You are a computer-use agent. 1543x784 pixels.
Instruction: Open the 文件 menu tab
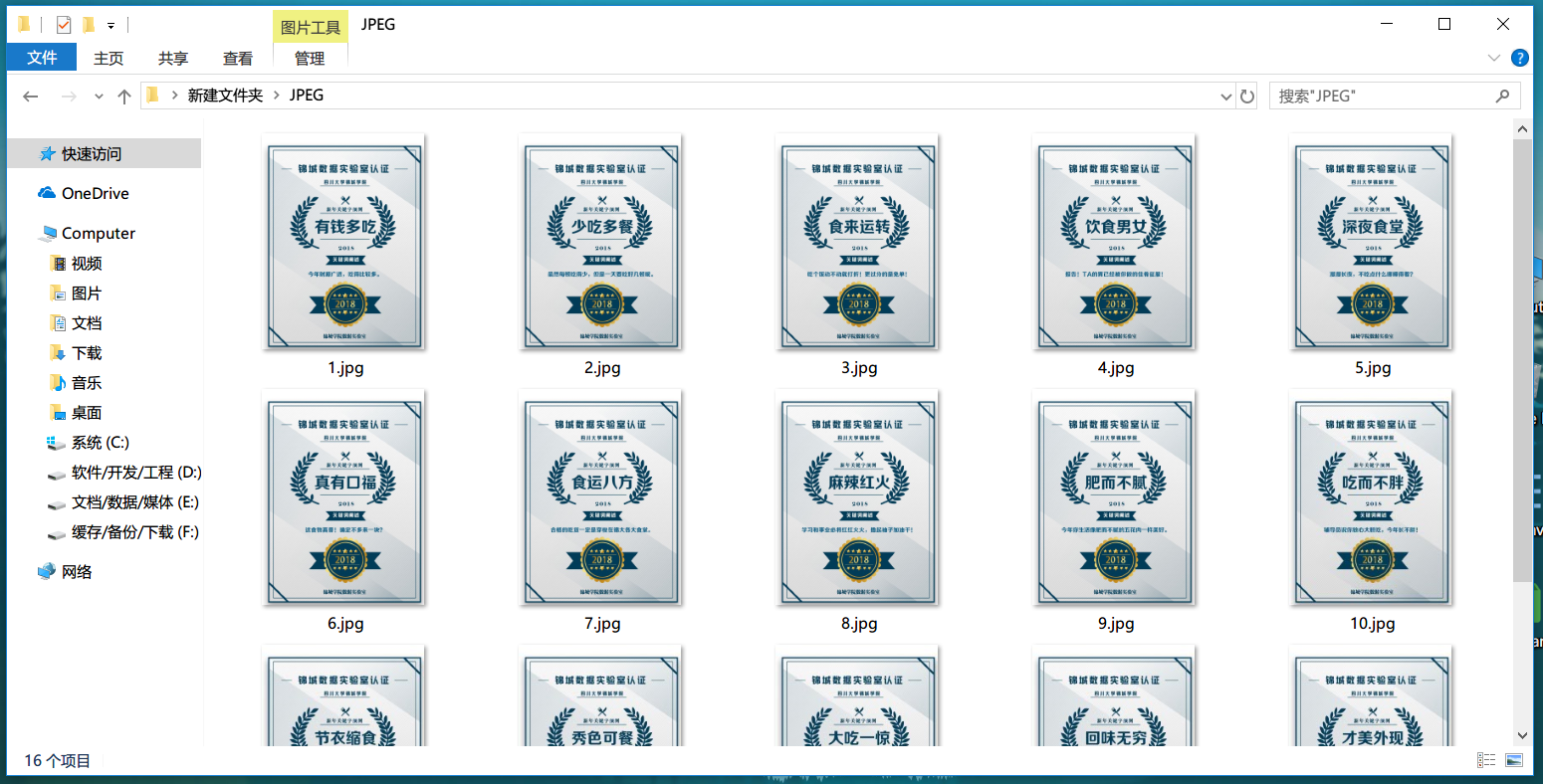click(42, 58)
